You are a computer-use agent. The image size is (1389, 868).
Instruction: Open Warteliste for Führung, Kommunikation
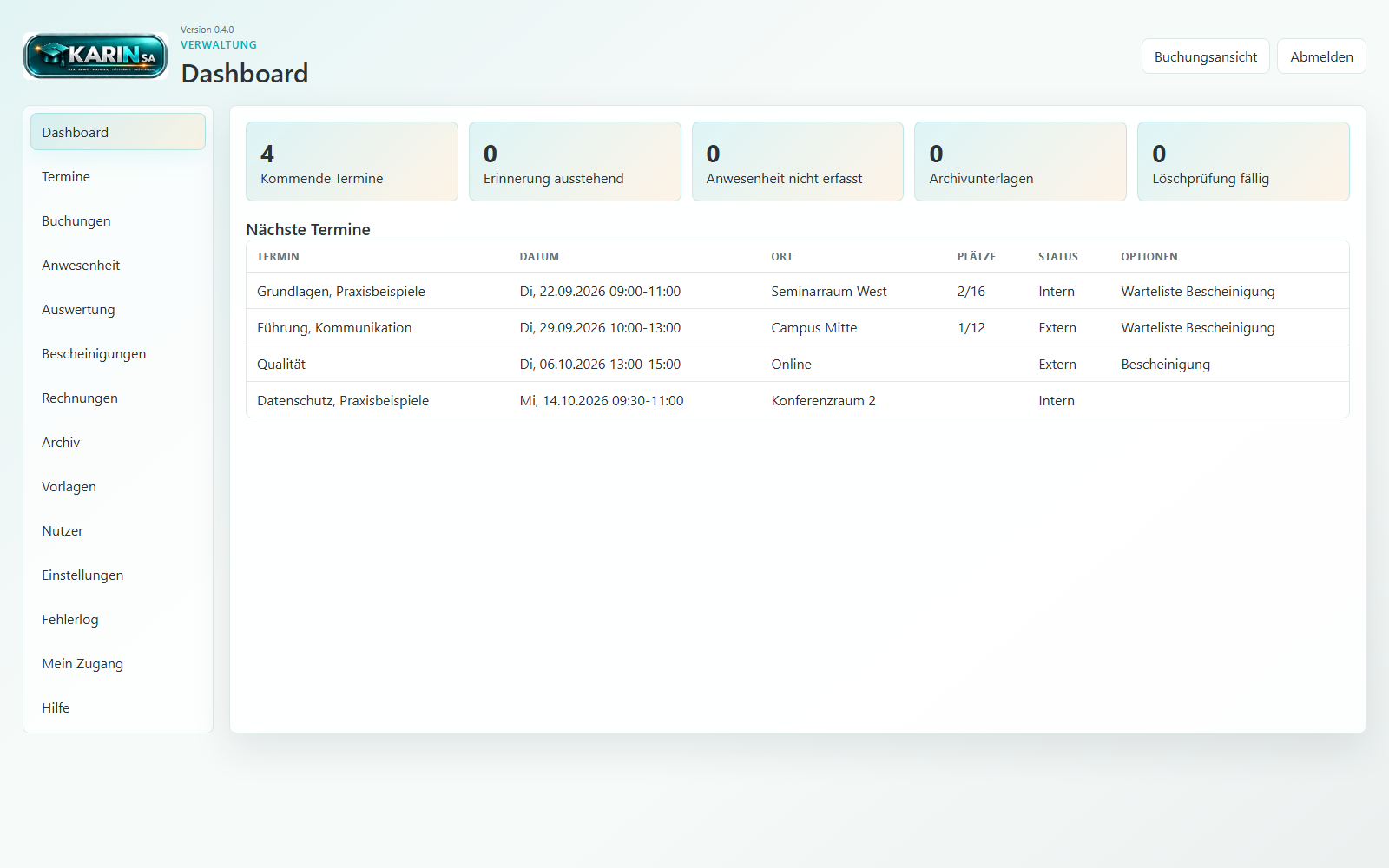[1151, 328]
